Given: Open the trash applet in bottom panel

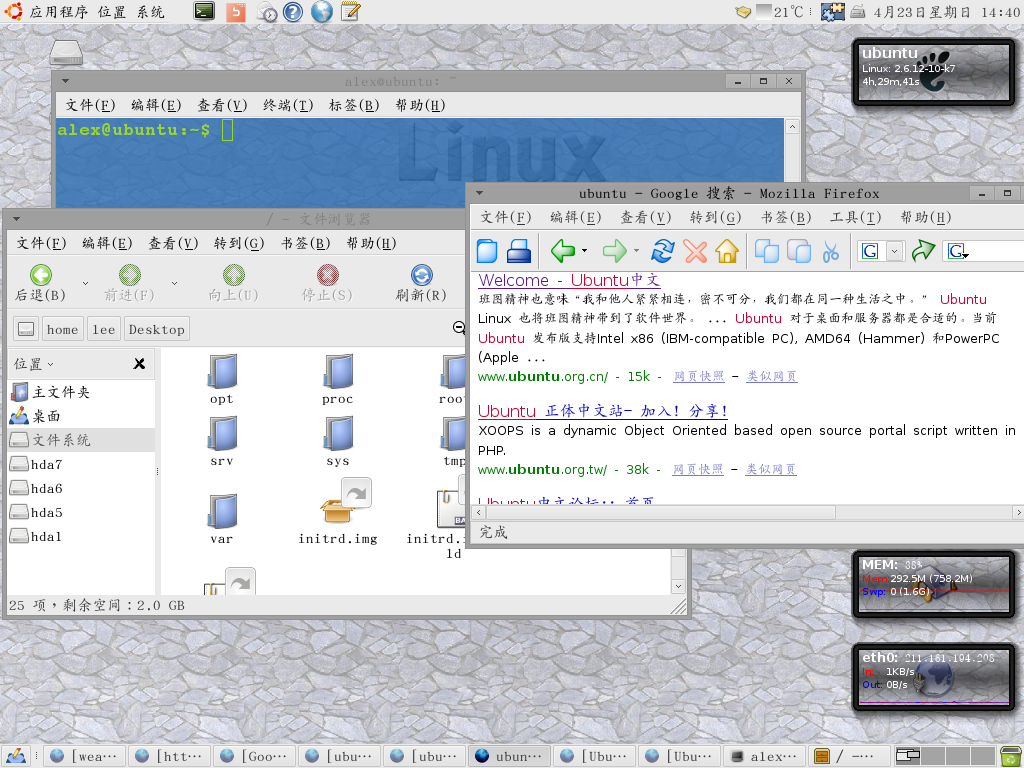Looking at the screenshot, I should (x=1010, y=756).
